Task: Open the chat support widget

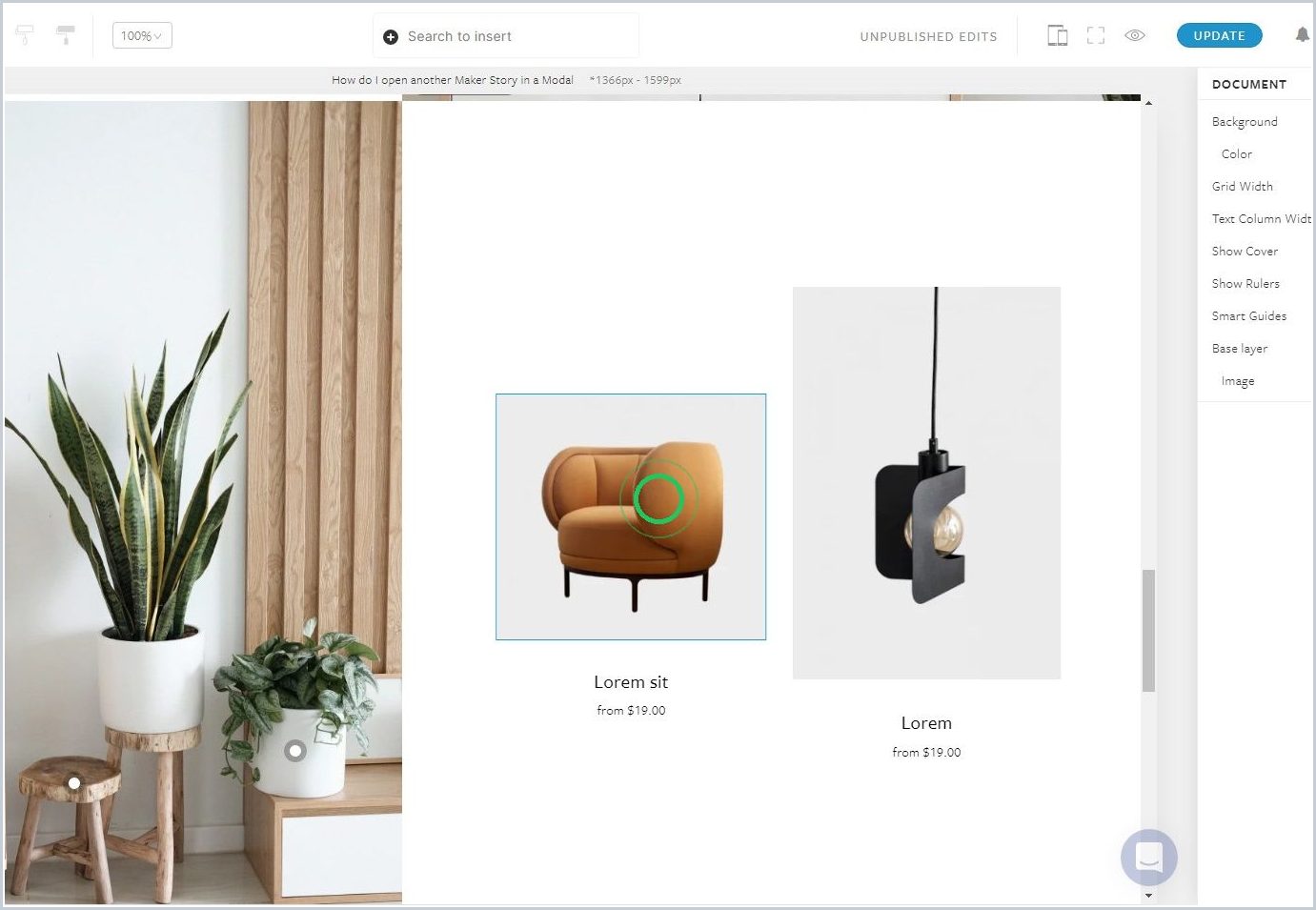Action: click(x=1149, y=858)
